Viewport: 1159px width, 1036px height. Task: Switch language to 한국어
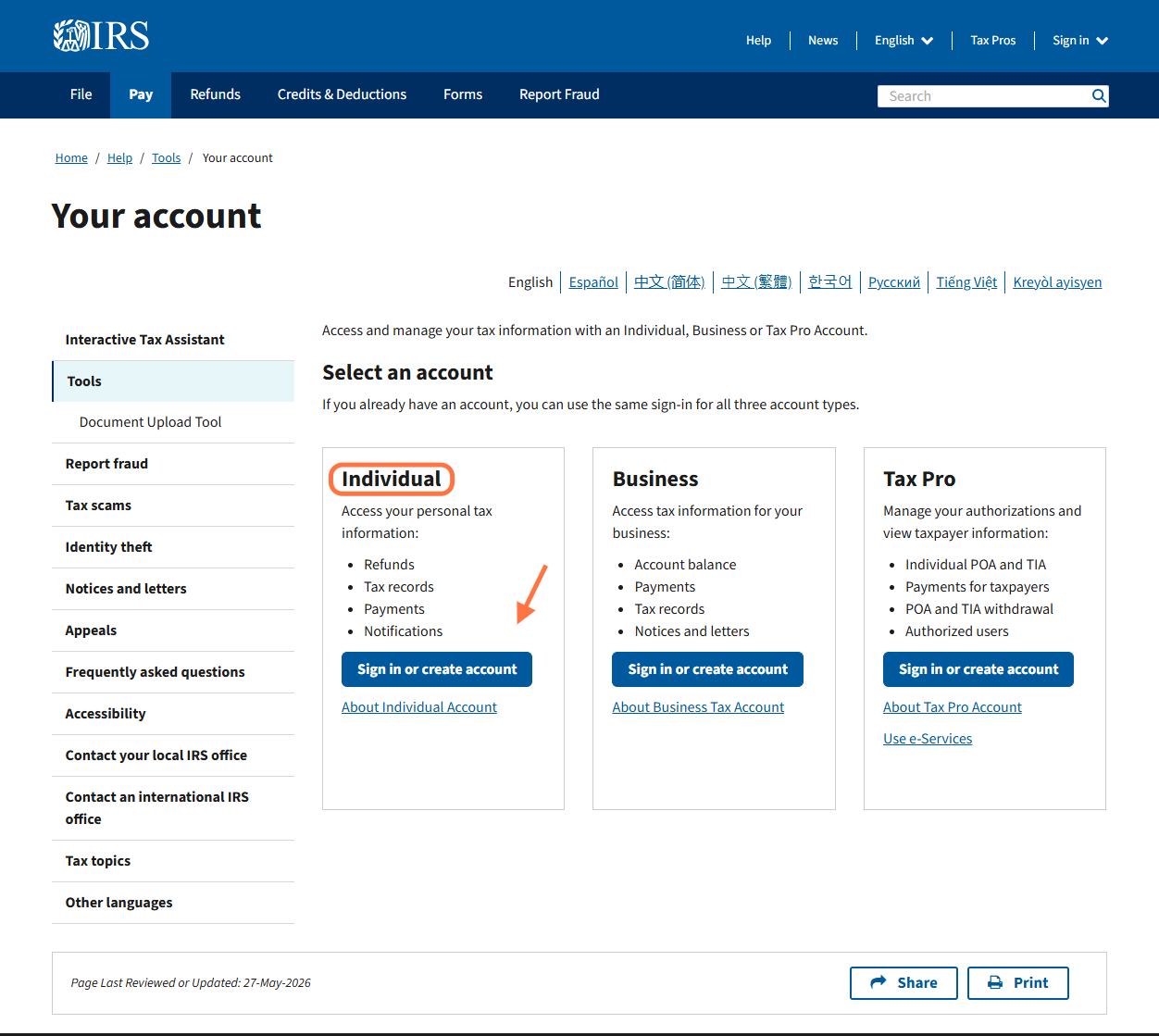pyautogui.click(x=829, y=282)
